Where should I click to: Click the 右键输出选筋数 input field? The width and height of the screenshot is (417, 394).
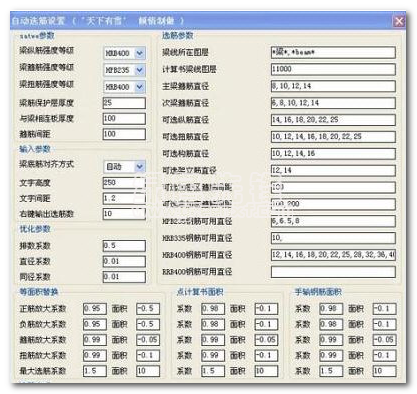tap(124, 214)
